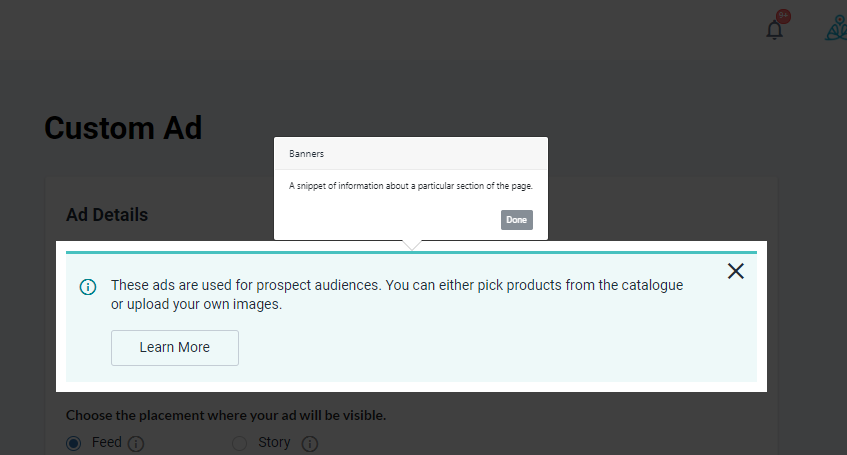Click the tooltip arrow pointer below popover
The width and height of the screenshot is (847, 455).
(x=412, y=245)
